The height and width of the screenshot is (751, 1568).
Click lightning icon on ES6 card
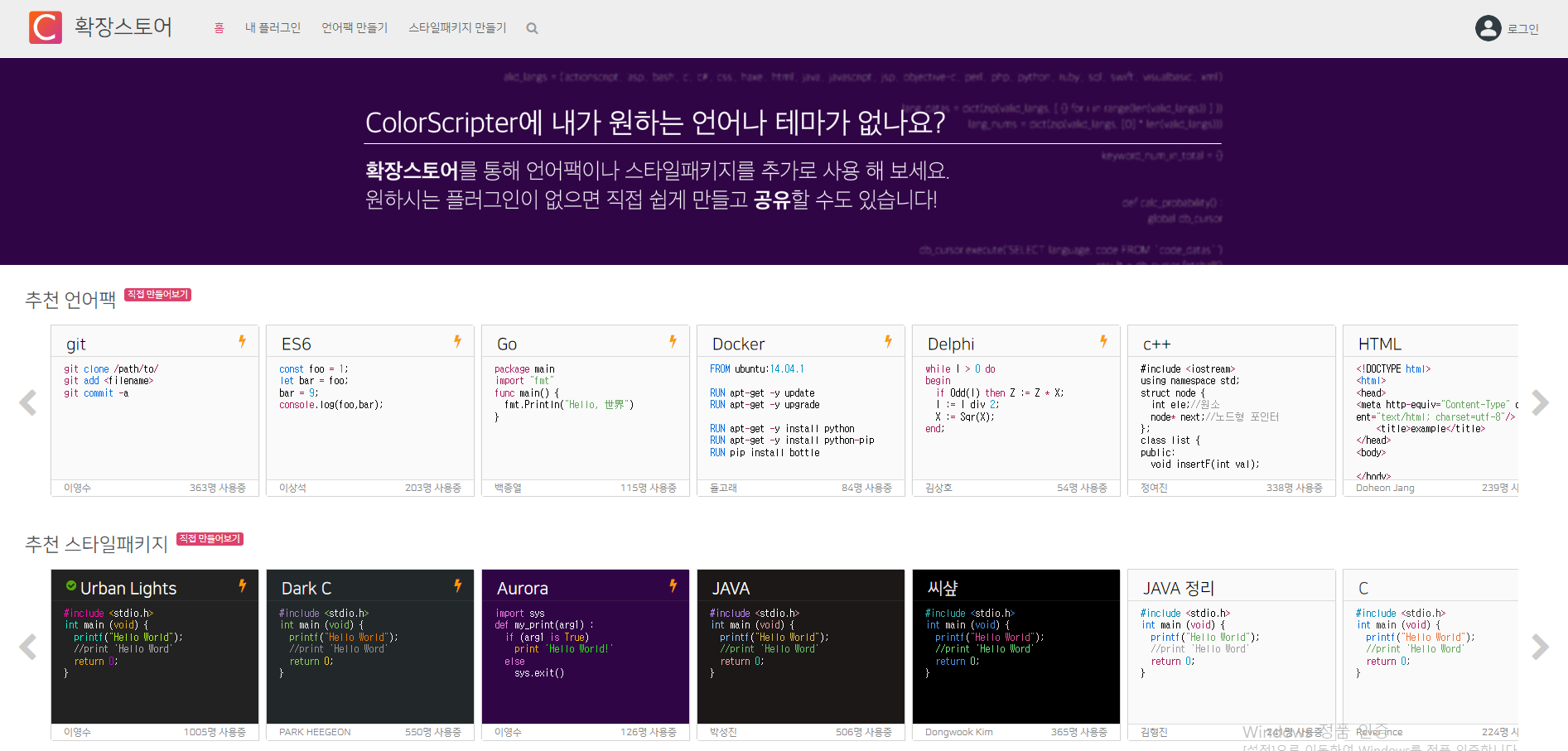[x=457, y=341]
